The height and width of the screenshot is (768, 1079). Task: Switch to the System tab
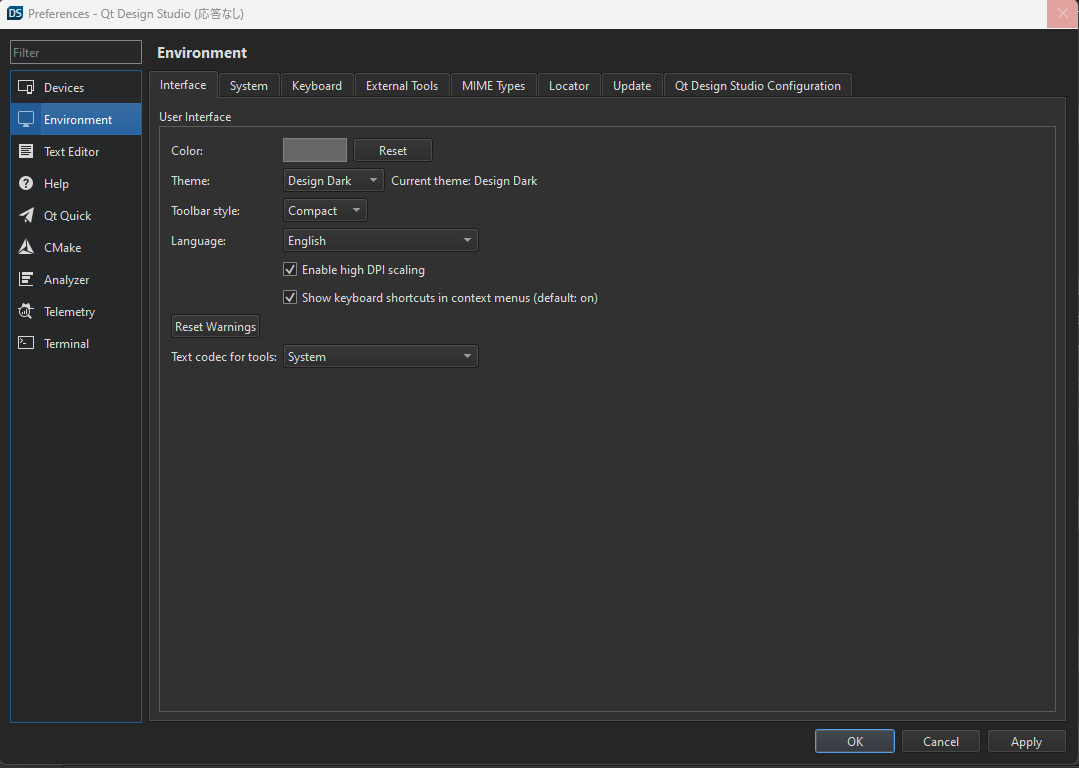tap(248, 85)
